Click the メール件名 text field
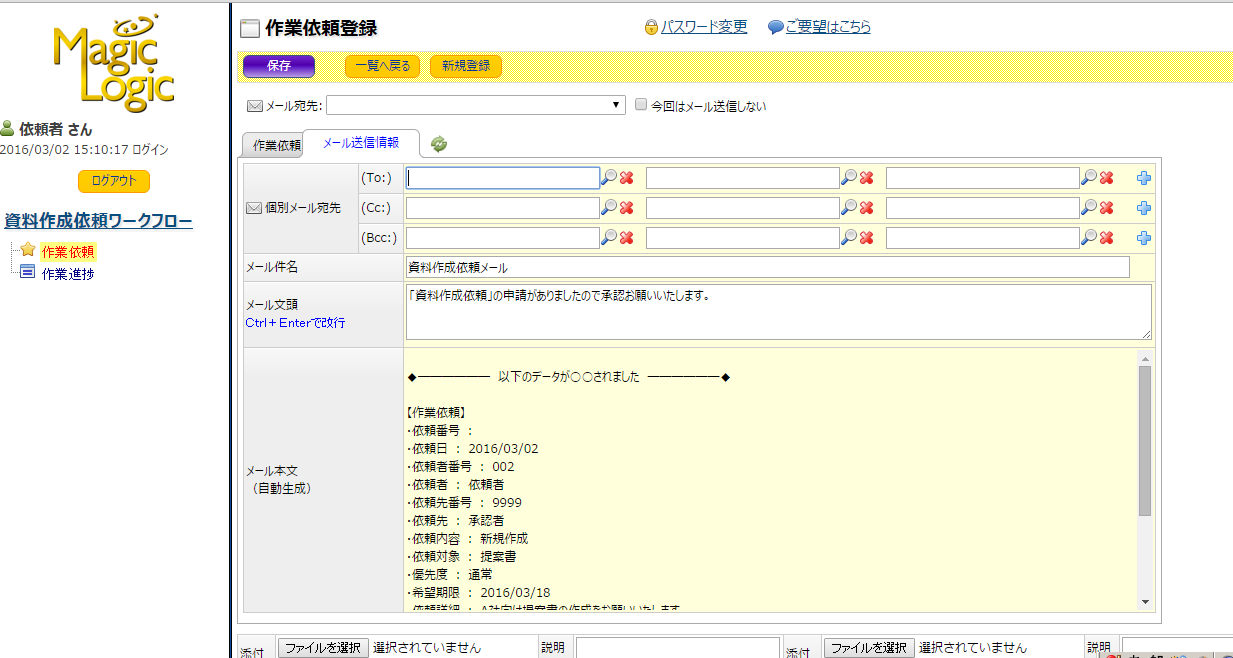Image resolution: width=1233 pixels, height=658 pixels. point(767,267)
